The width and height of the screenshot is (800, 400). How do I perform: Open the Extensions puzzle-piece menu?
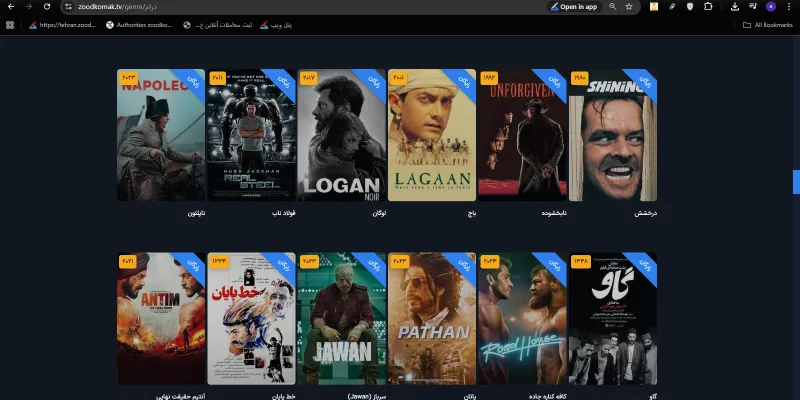(x=708, y=7)
